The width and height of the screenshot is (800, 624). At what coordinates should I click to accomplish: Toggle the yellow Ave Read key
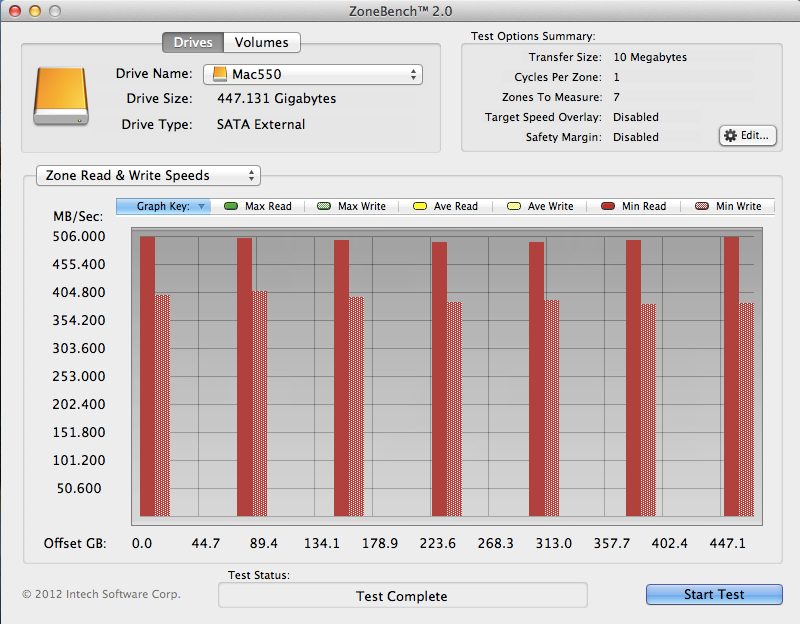[x=419, y=207]
